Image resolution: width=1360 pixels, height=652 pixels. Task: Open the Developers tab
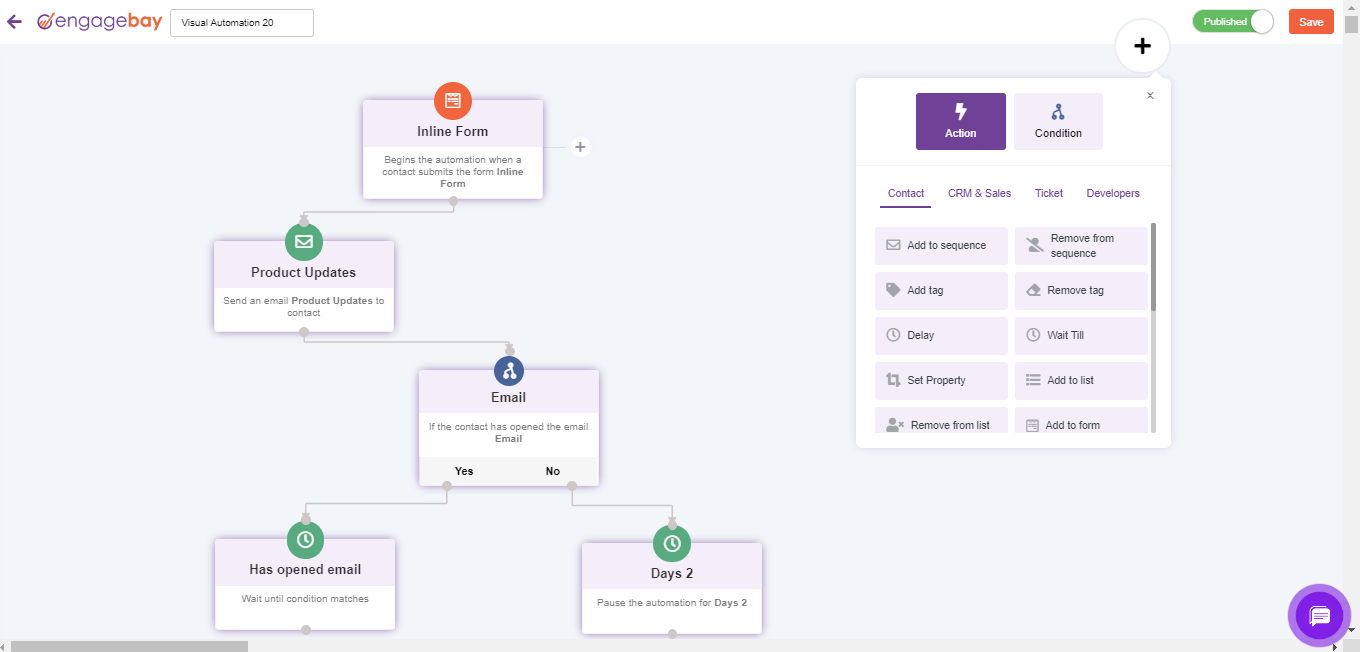[1112, 193]
